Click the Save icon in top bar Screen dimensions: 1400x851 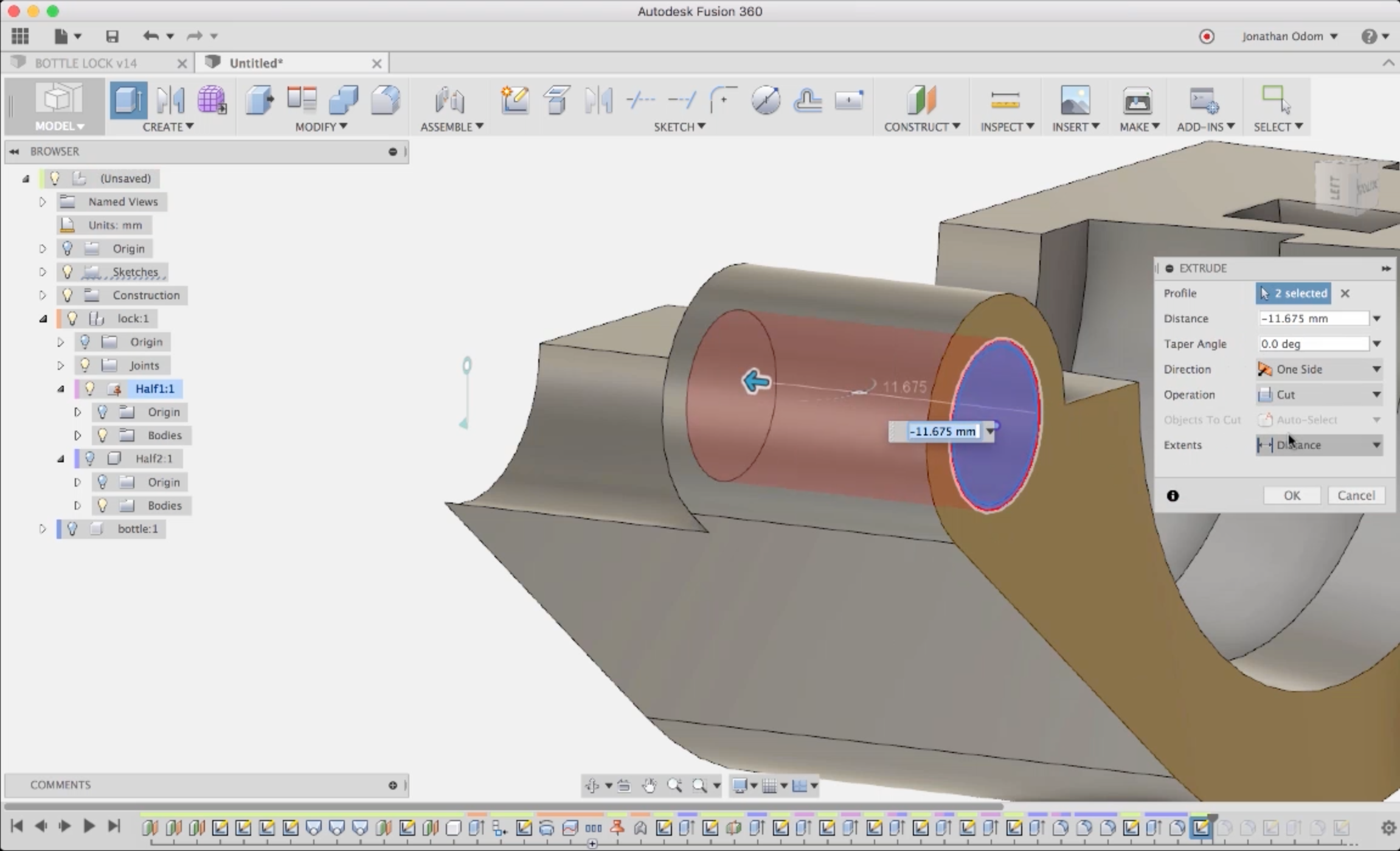[x=112, y=36]
